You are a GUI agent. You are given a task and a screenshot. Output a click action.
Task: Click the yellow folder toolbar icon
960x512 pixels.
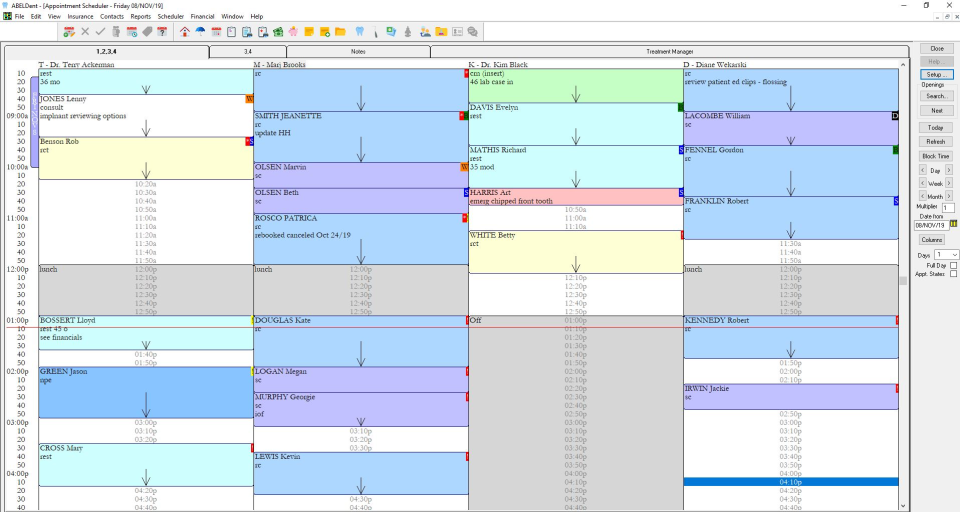(x=340, y=32)
